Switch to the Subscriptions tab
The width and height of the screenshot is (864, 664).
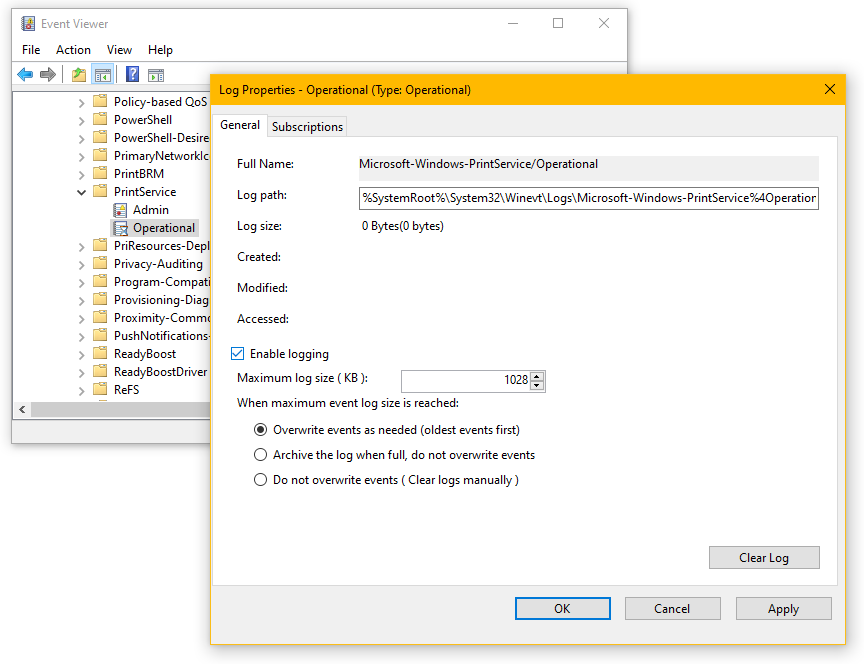pyautogui.click(x=307, y=127)
